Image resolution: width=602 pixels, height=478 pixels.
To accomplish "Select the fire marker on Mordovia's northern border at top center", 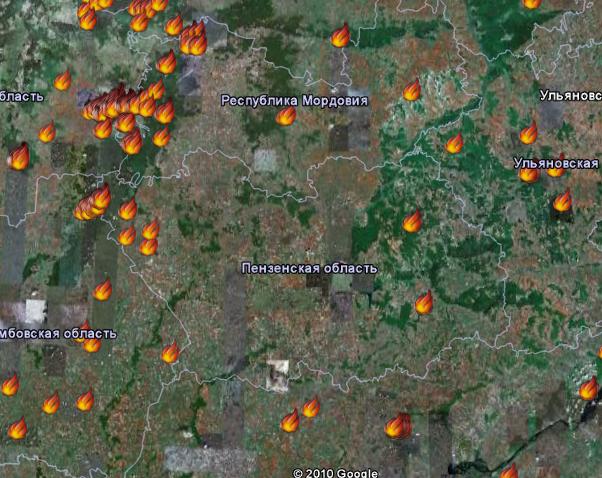I will coord(341,35).
